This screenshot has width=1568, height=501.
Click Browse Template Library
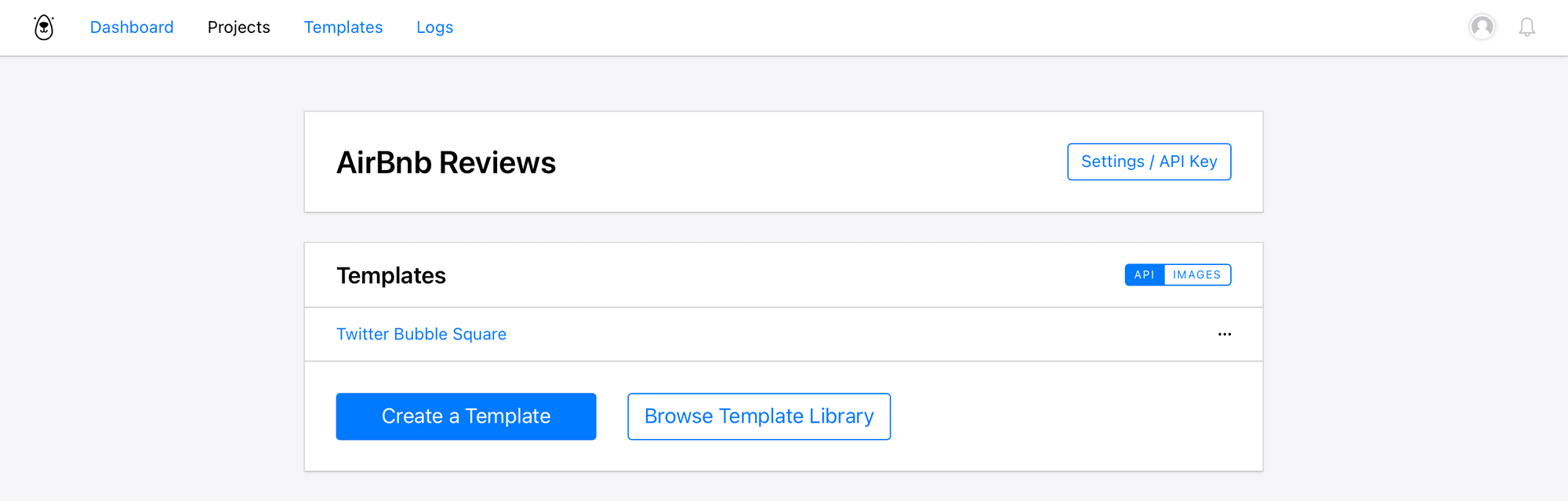pyautogui.click(x=759, y=416)
